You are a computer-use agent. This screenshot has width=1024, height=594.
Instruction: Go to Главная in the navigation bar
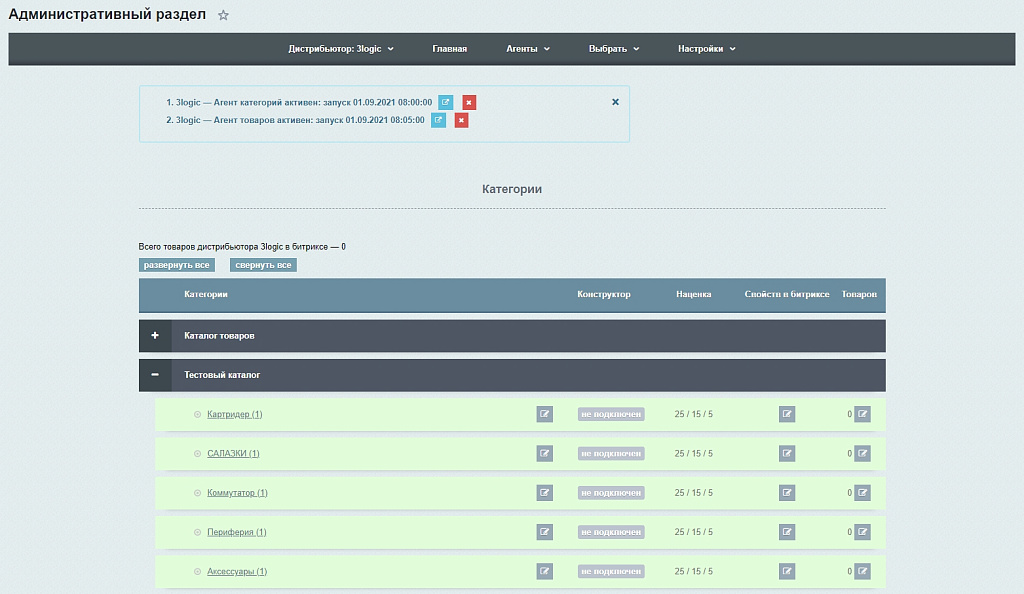[449, 49]
